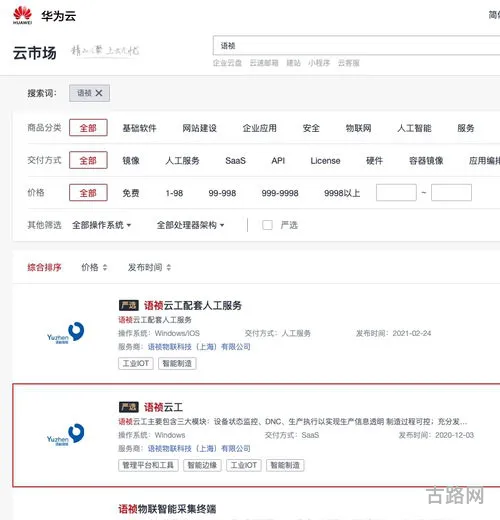Click the 严选 badge on 语祯云工配套人工服务
Screen dimensions: 500x520
pos(128,305)
